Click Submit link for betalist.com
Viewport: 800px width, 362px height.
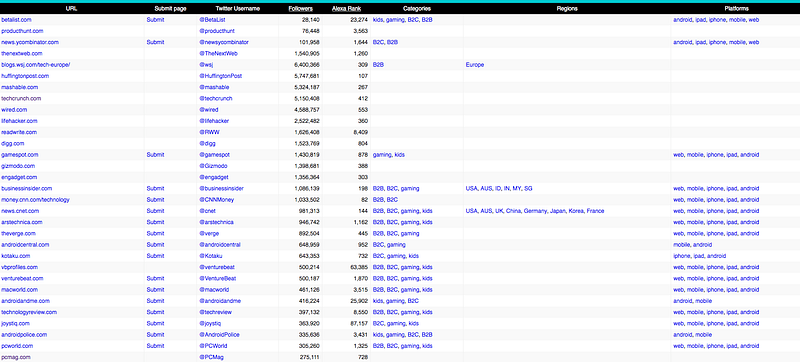click(x=155, y=20)
